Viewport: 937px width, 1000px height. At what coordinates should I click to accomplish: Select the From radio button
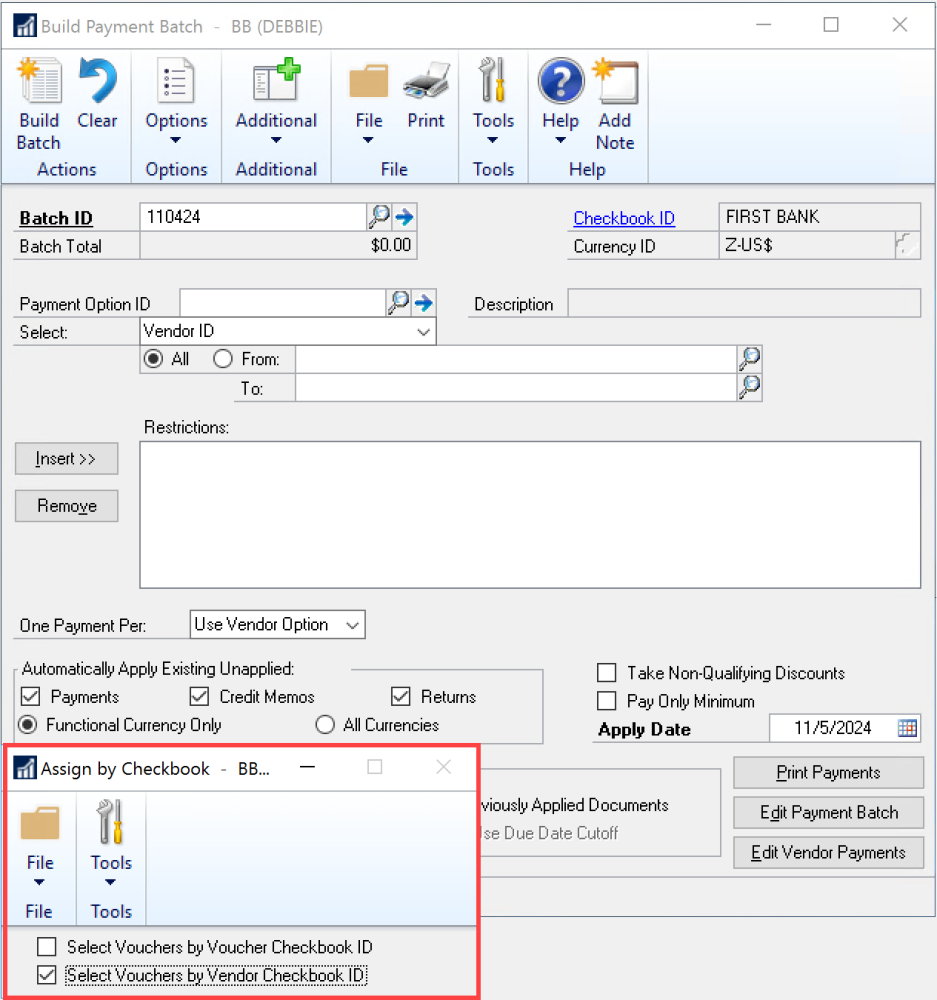(223, 358)
